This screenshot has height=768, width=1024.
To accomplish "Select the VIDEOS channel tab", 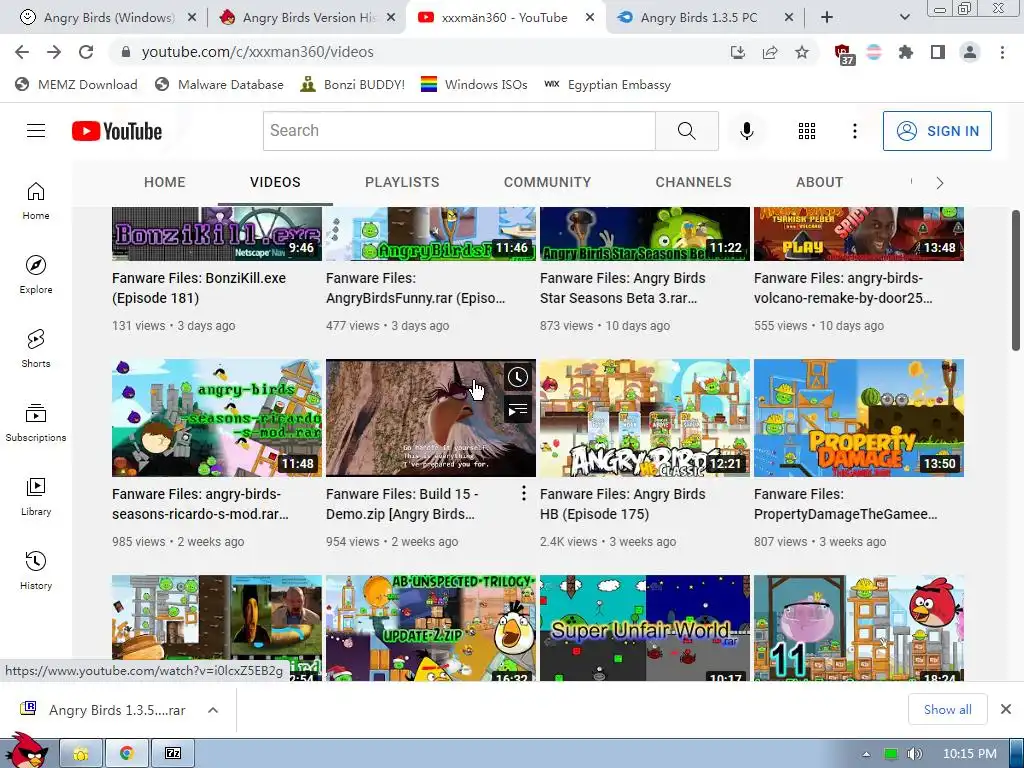I will 275,182.
